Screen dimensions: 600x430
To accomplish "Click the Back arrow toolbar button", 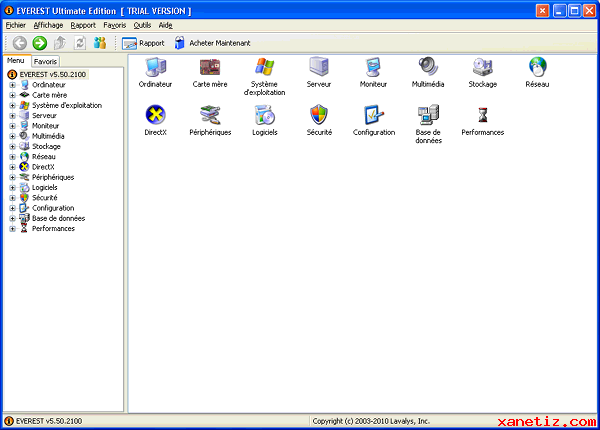I will (20, 43).
